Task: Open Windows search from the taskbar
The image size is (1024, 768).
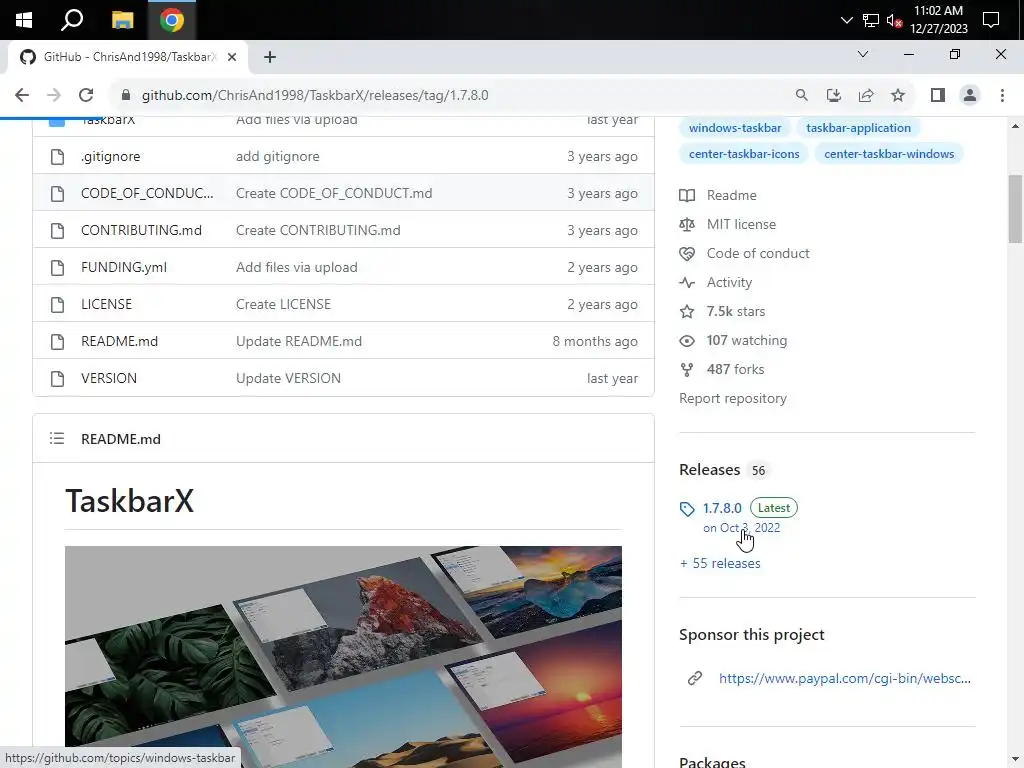Action: (x=72, y=20)
